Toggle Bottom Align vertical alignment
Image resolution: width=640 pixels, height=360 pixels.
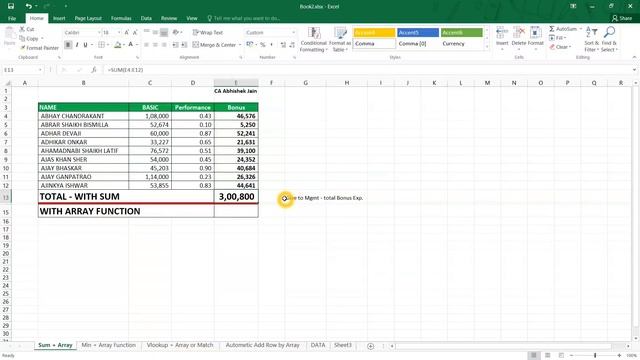tap(164, 32)
